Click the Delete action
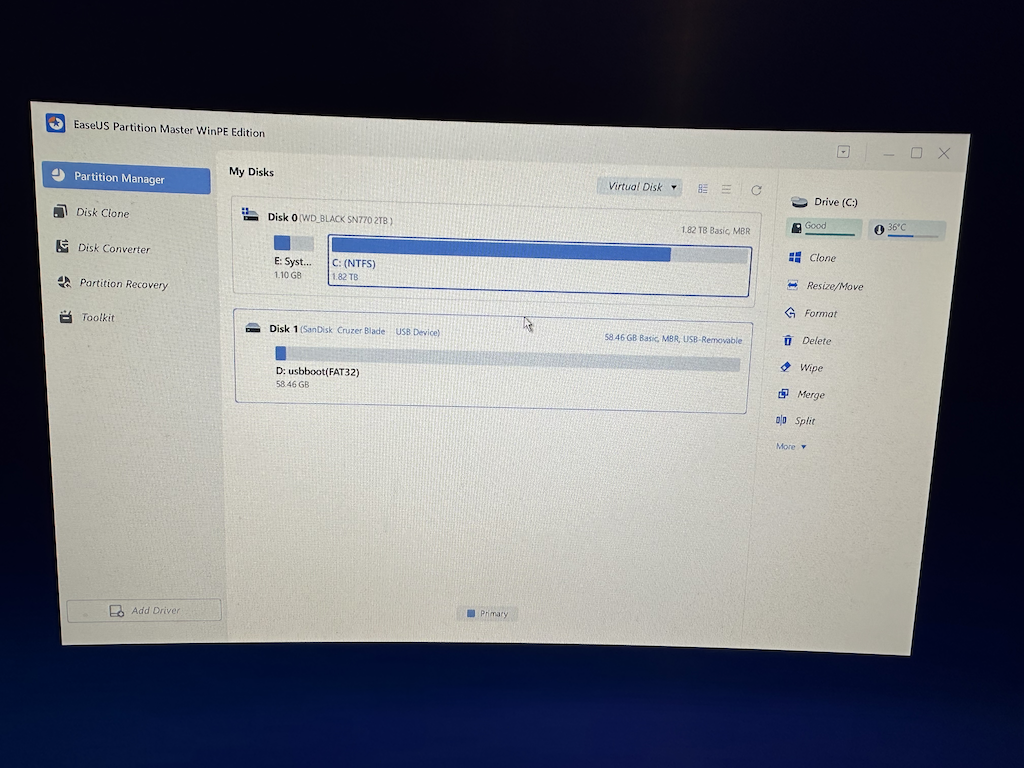 pyautogui.click(x=816, y=341)
